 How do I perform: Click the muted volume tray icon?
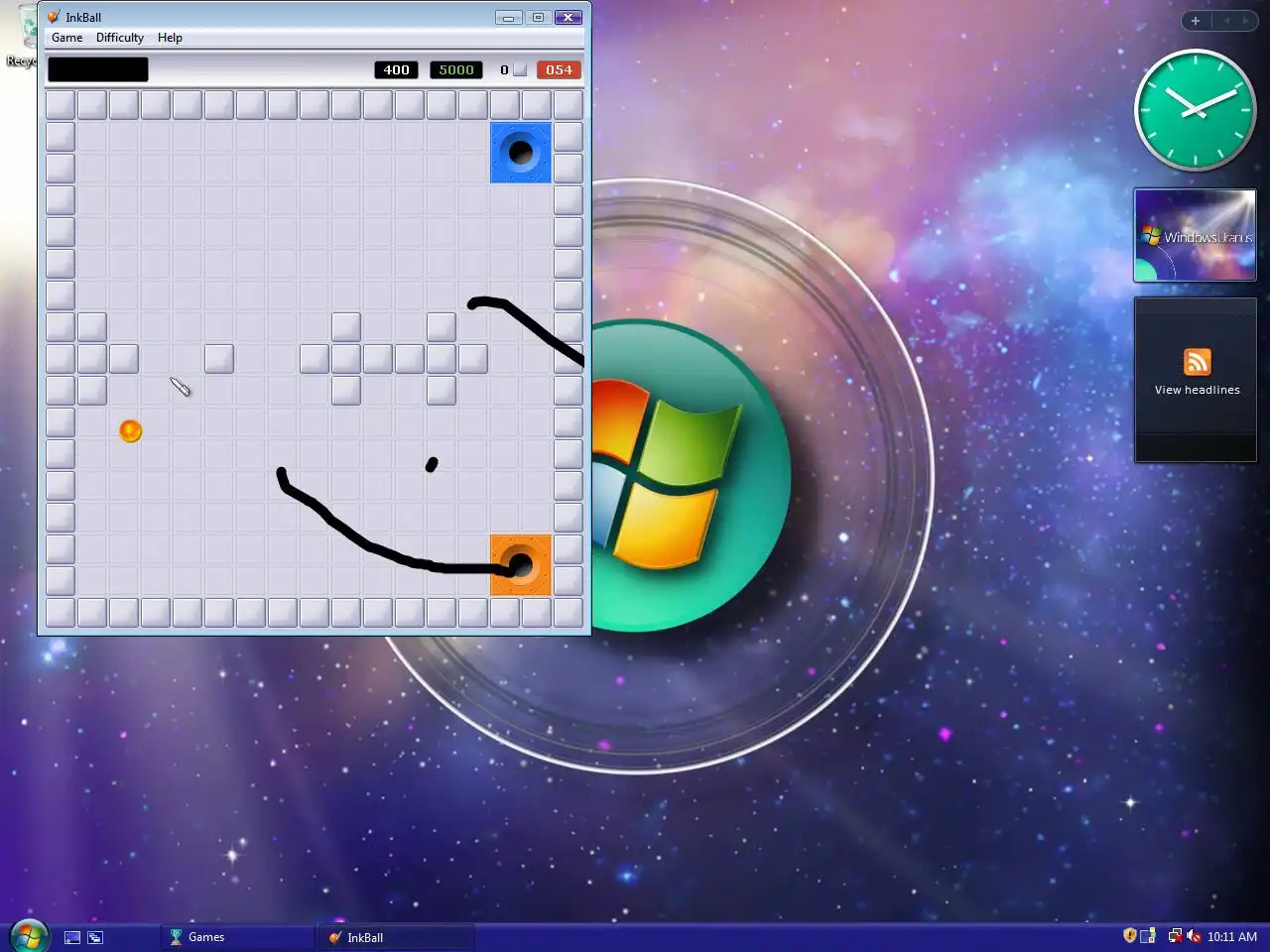pos(1194,936)
